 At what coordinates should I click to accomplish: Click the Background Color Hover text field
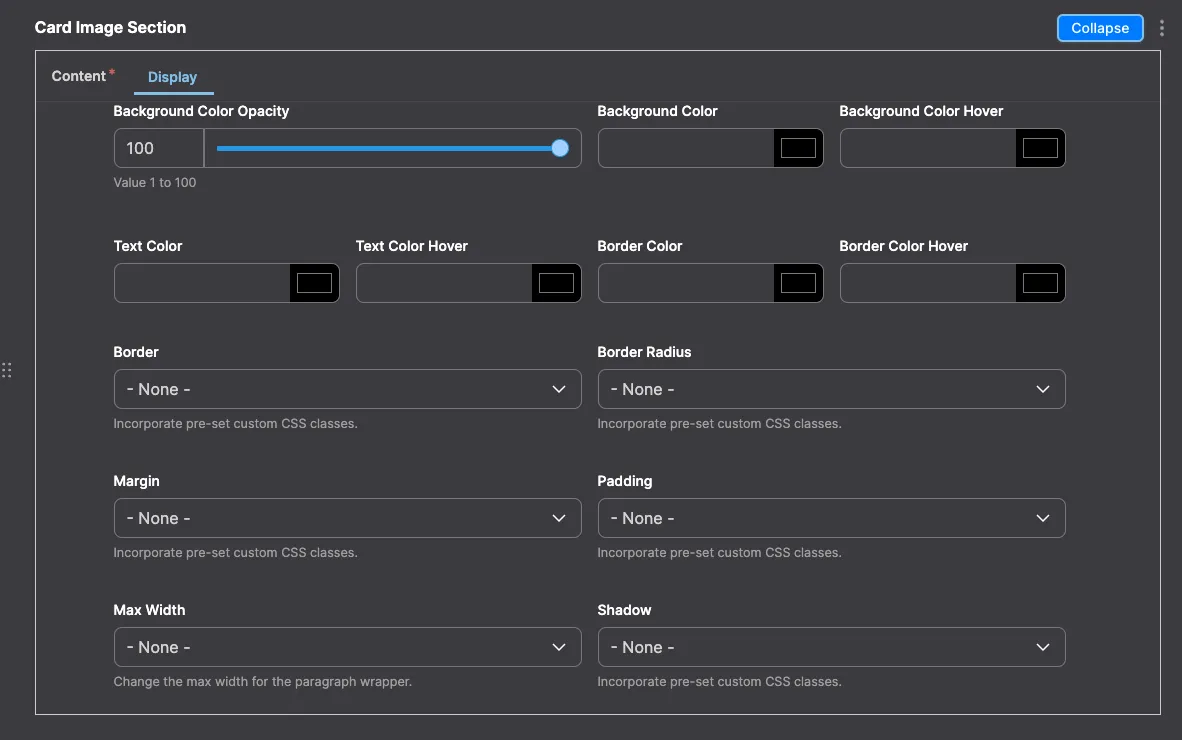[928, 148]
